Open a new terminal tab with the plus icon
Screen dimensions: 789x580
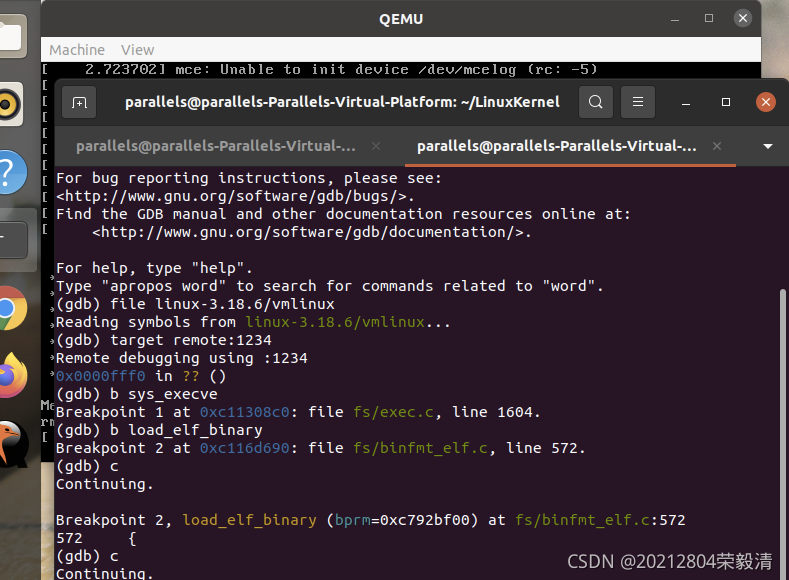point(79,103)
